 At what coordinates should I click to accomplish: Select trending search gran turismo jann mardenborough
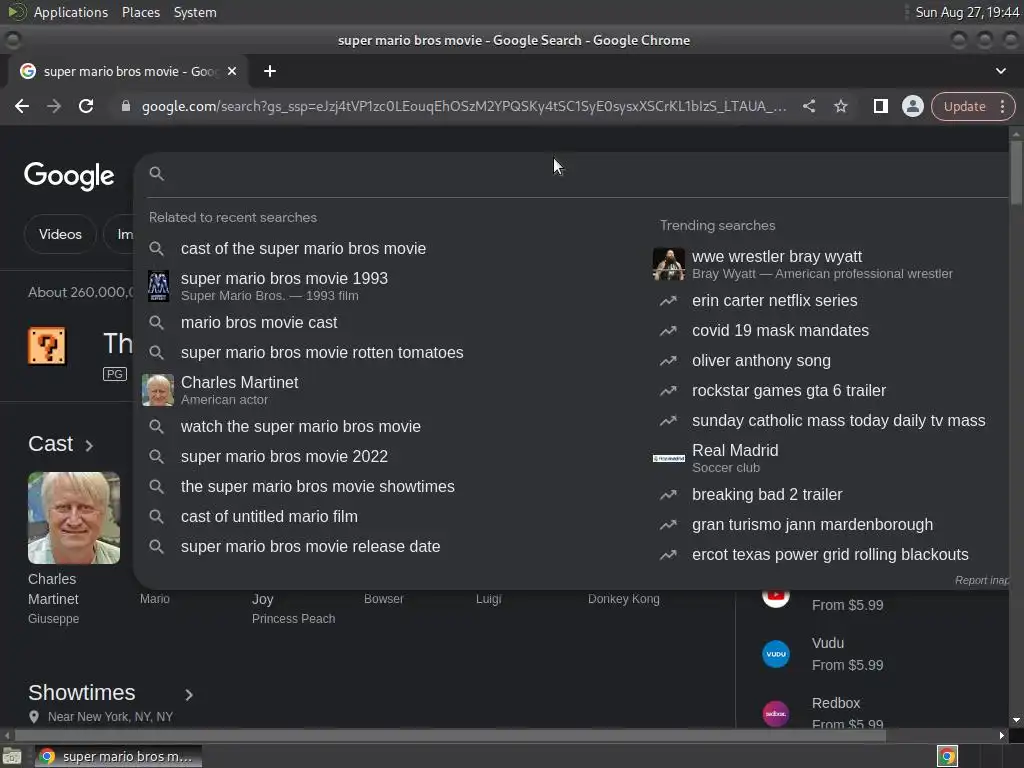812,524
